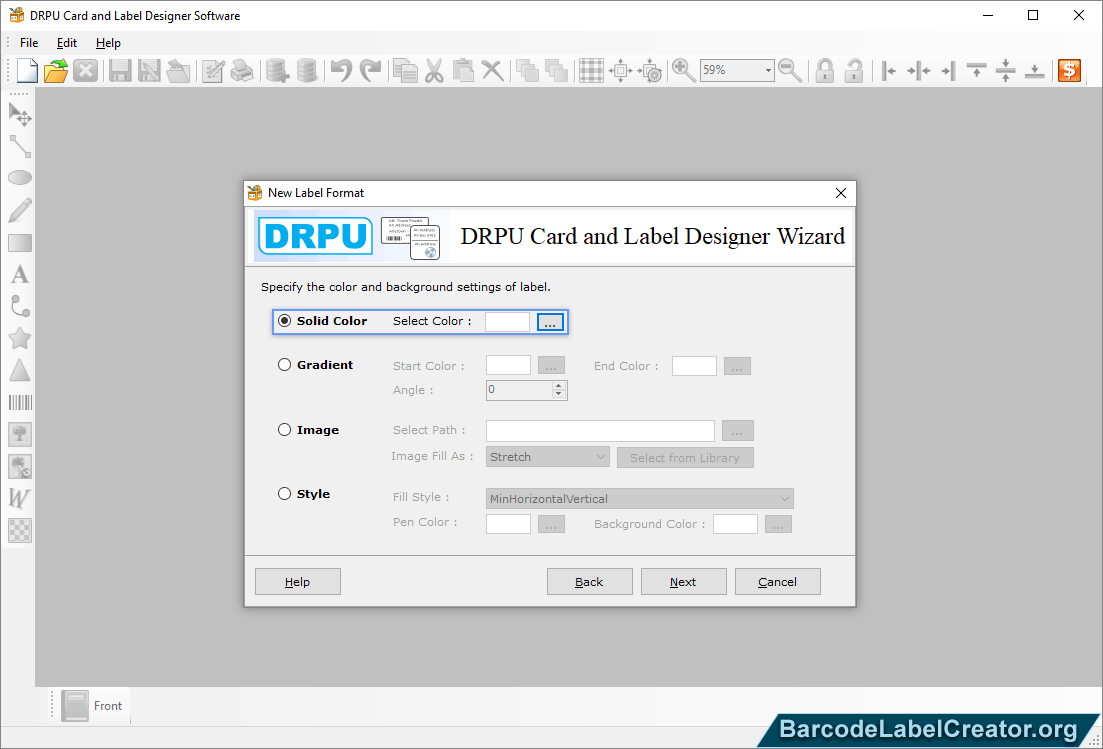Click the Select Path browse ellipsis button
The height and width of the screenshot is (749, 1103).
[x=737, y=430]
